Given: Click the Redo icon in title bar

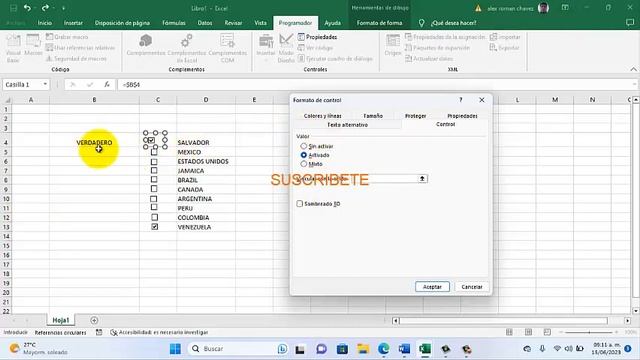Looking at the screenshot, I should click(45, 8).
